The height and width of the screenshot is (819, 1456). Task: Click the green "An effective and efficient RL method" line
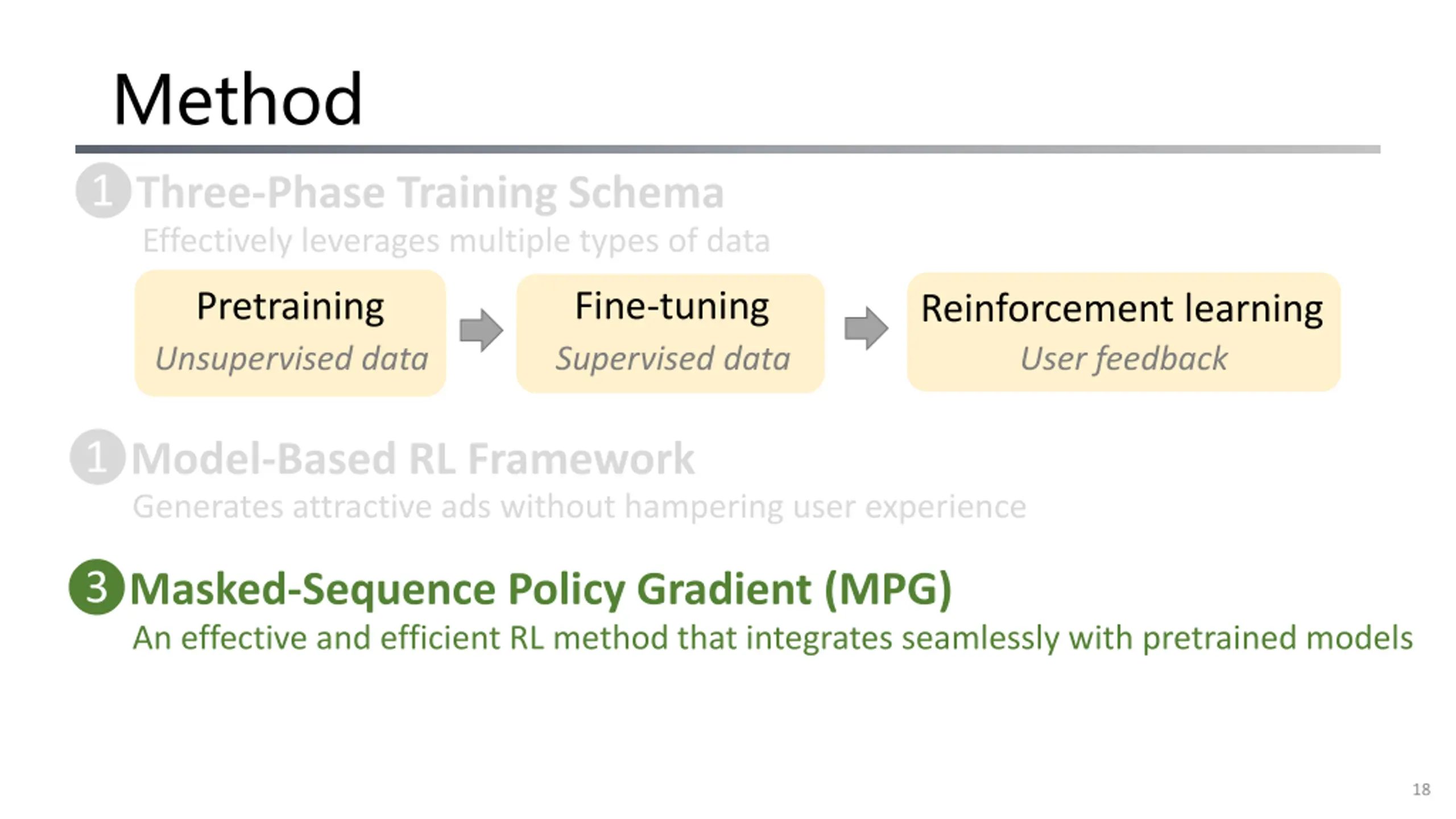(x=772, y=638)
